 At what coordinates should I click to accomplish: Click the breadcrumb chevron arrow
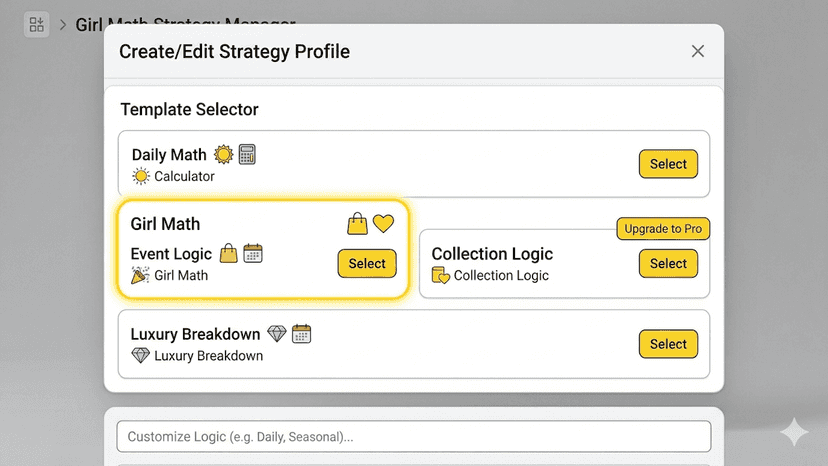point(63,25)
